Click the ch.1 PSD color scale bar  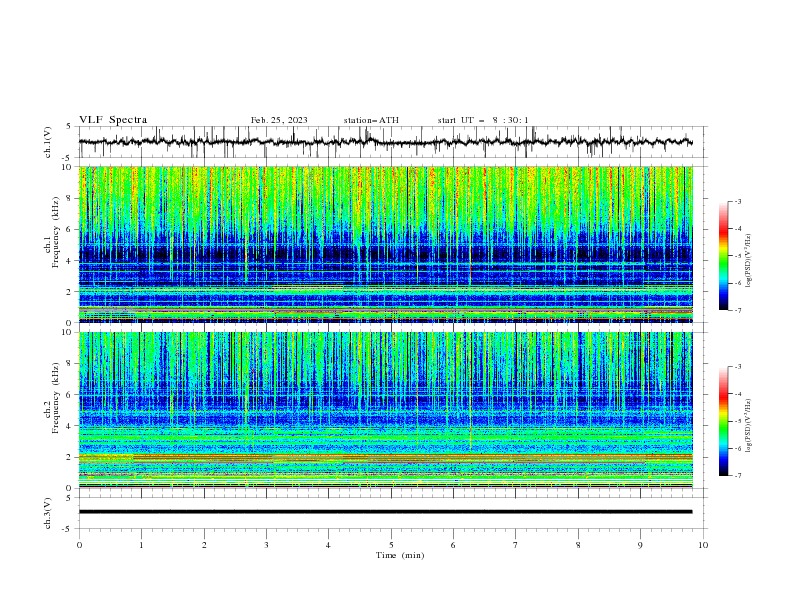724,256
